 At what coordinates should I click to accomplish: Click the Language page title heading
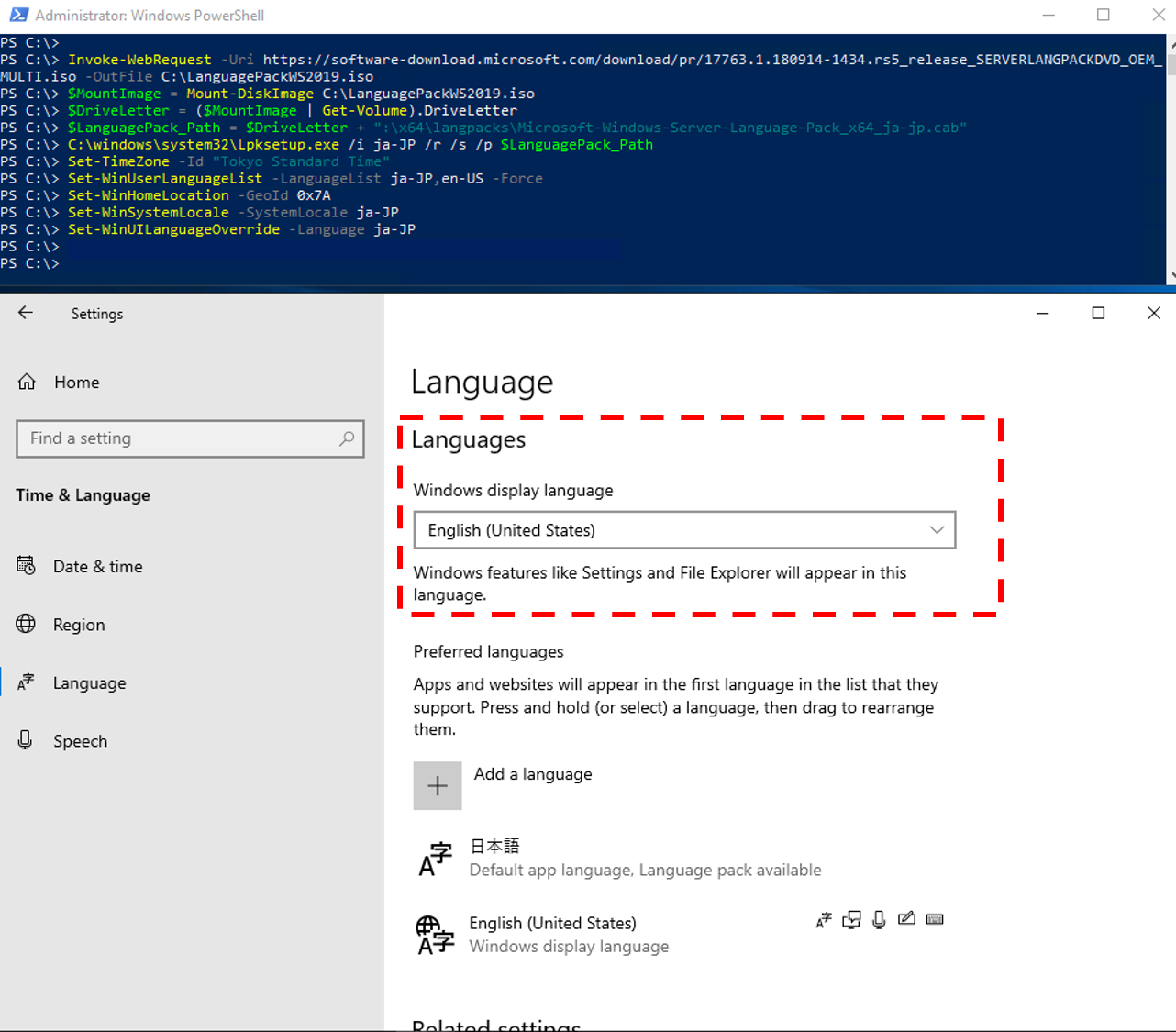click(x=482, y=382)
